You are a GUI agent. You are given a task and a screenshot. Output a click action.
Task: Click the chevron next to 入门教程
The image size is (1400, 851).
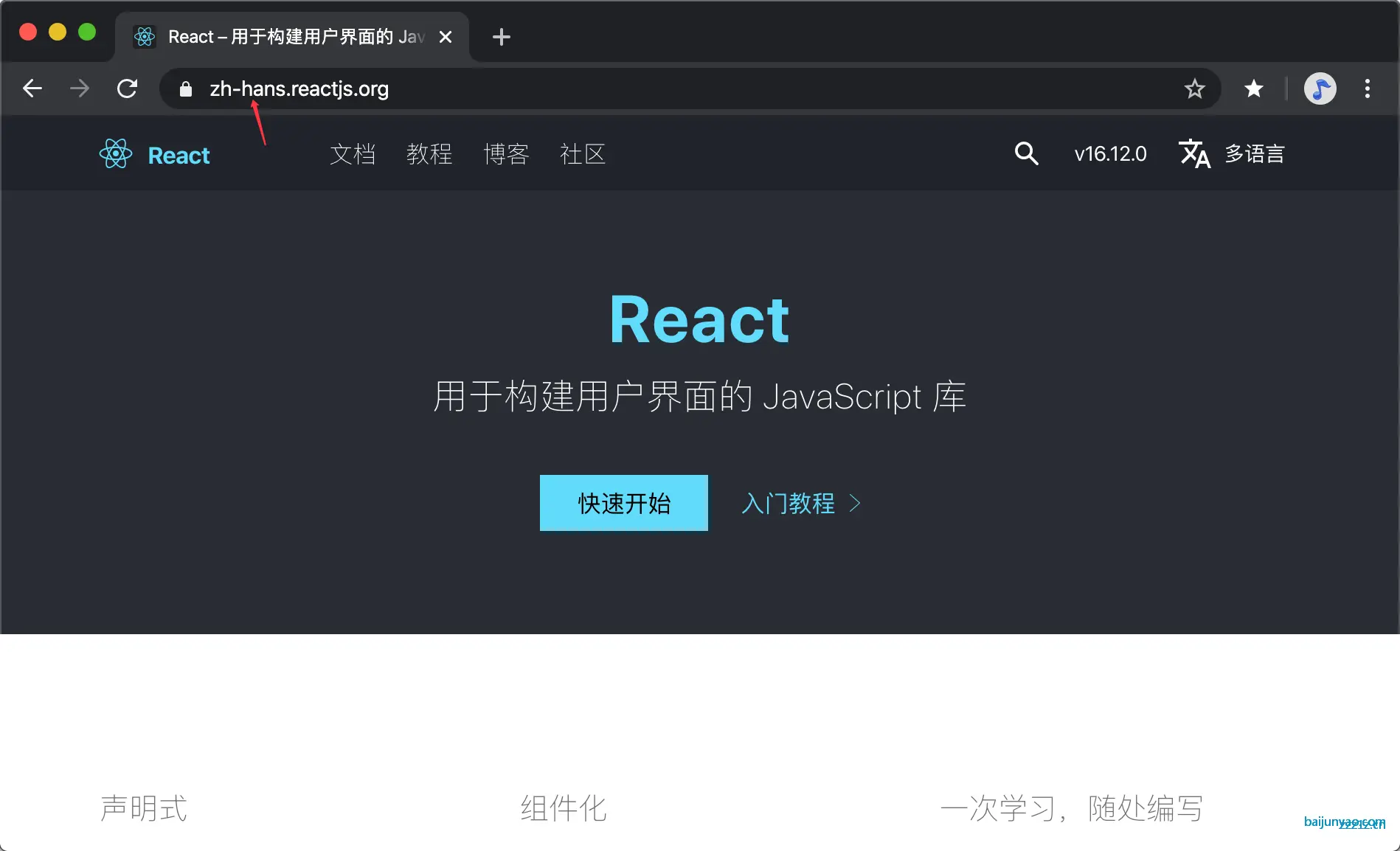pyautogui.click(x=855, y=504)
